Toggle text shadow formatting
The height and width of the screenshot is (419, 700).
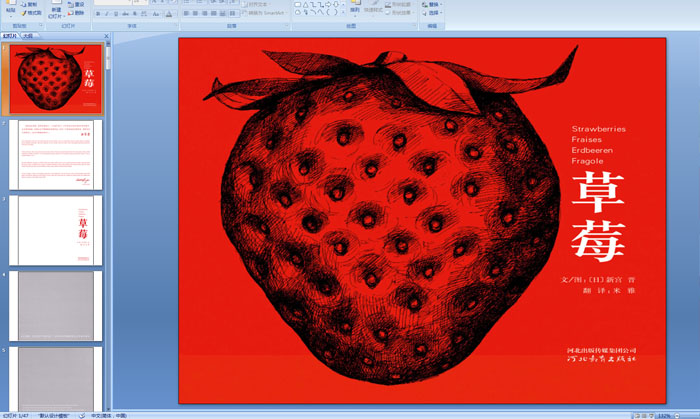[x=135, y=14]
